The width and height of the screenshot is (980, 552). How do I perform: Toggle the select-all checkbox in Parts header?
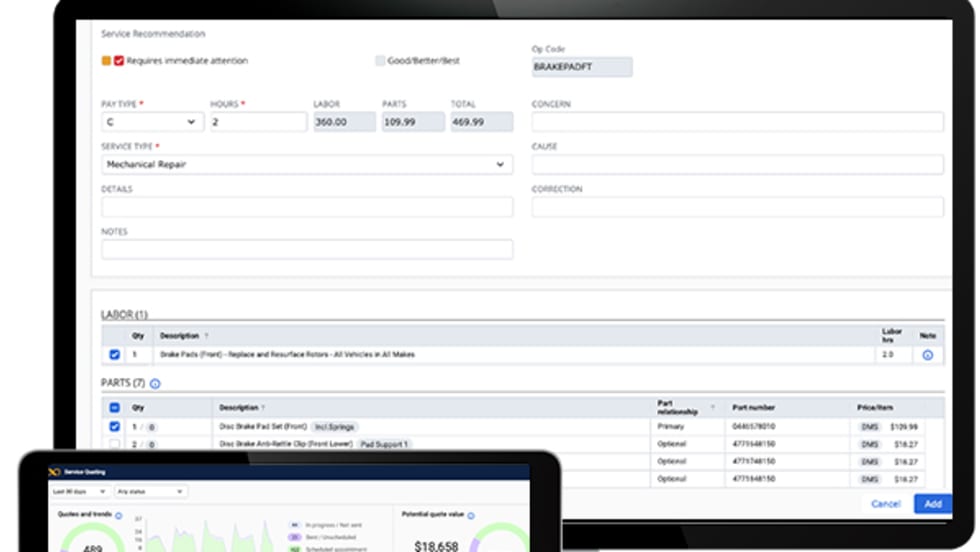[x=114, y=408]
